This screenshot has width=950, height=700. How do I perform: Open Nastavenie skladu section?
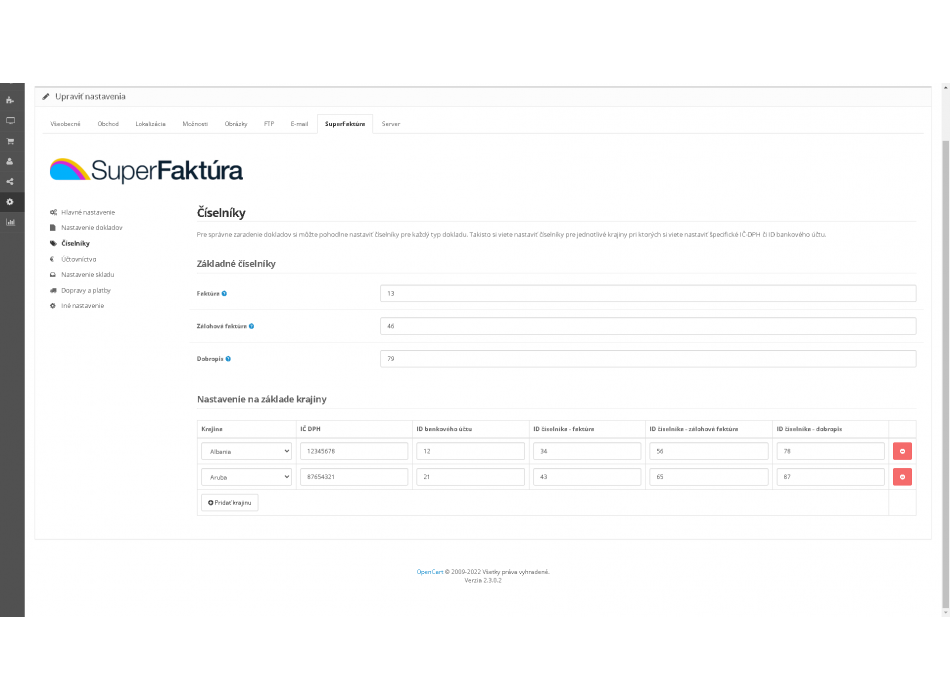(82, 275)
